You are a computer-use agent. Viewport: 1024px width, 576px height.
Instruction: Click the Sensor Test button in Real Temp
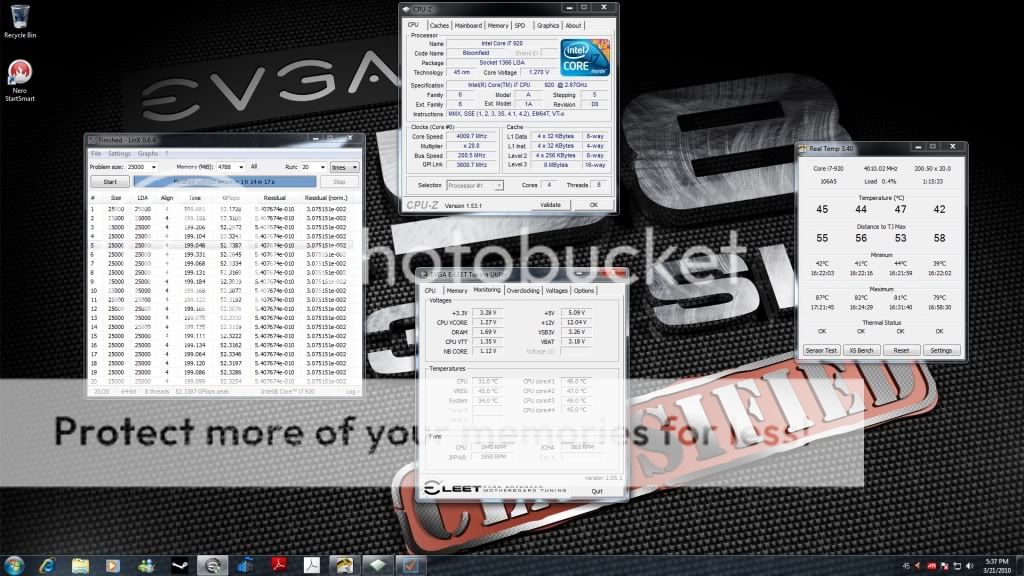pyautogui.click(x=821, y=351)
